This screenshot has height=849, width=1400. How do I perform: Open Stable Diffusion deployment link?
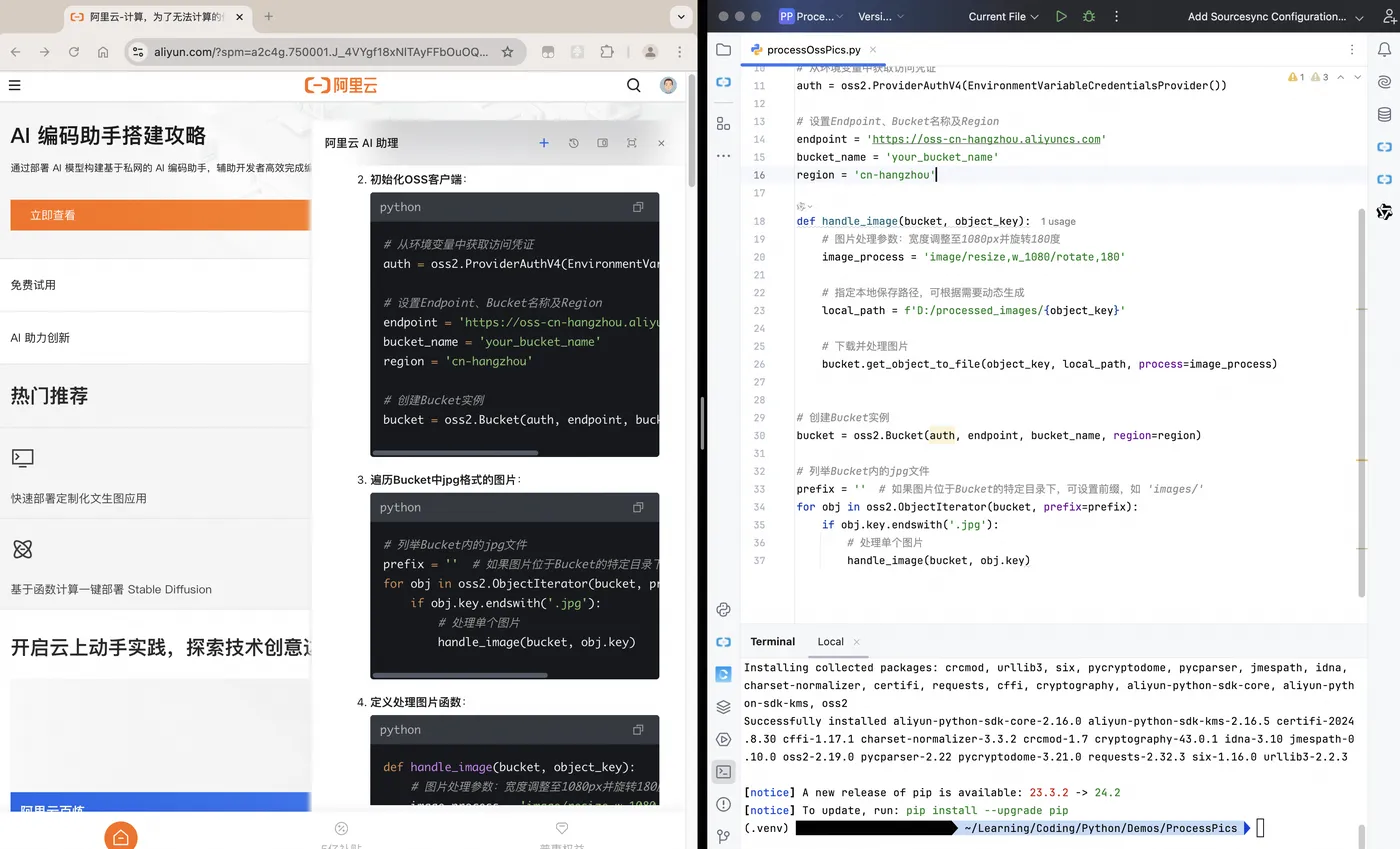click(111, 589)
